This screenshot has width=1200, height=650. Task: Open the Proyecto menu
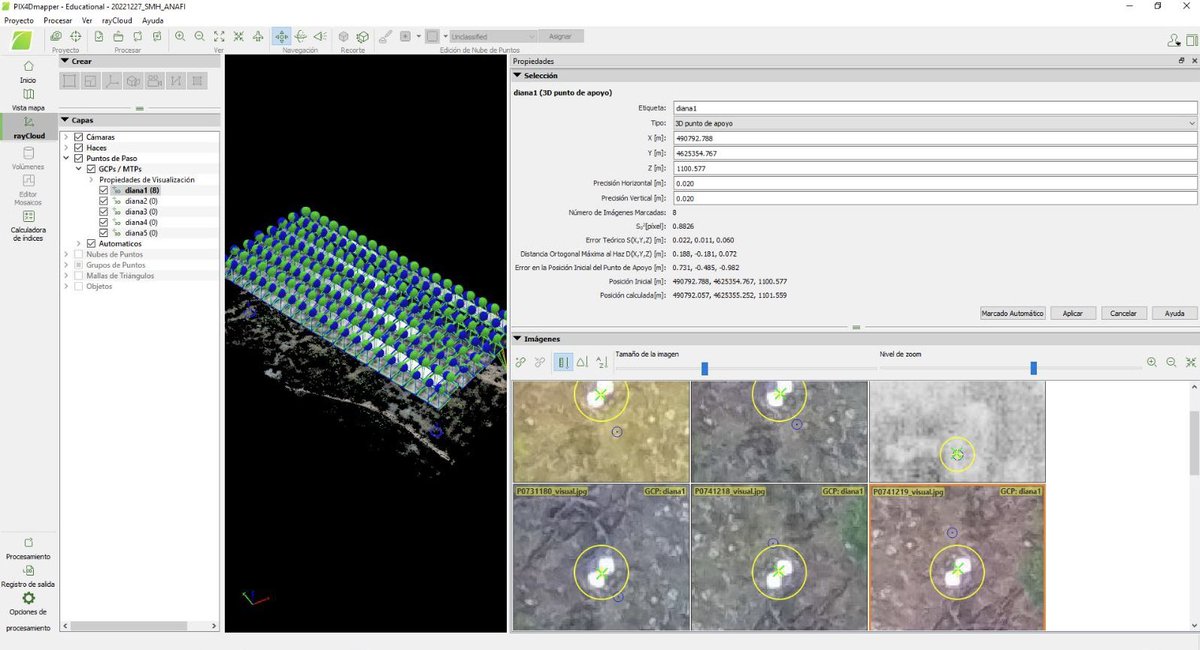pos(20,20)
